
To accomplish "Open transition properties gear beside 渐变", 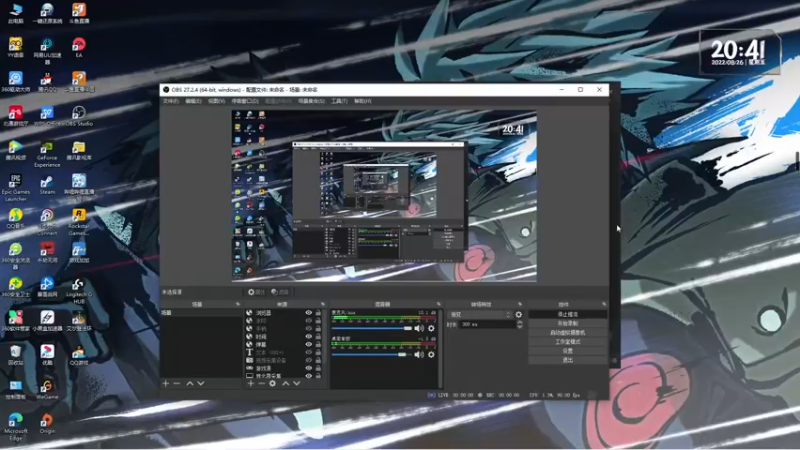I will click(x=518, y=315).
